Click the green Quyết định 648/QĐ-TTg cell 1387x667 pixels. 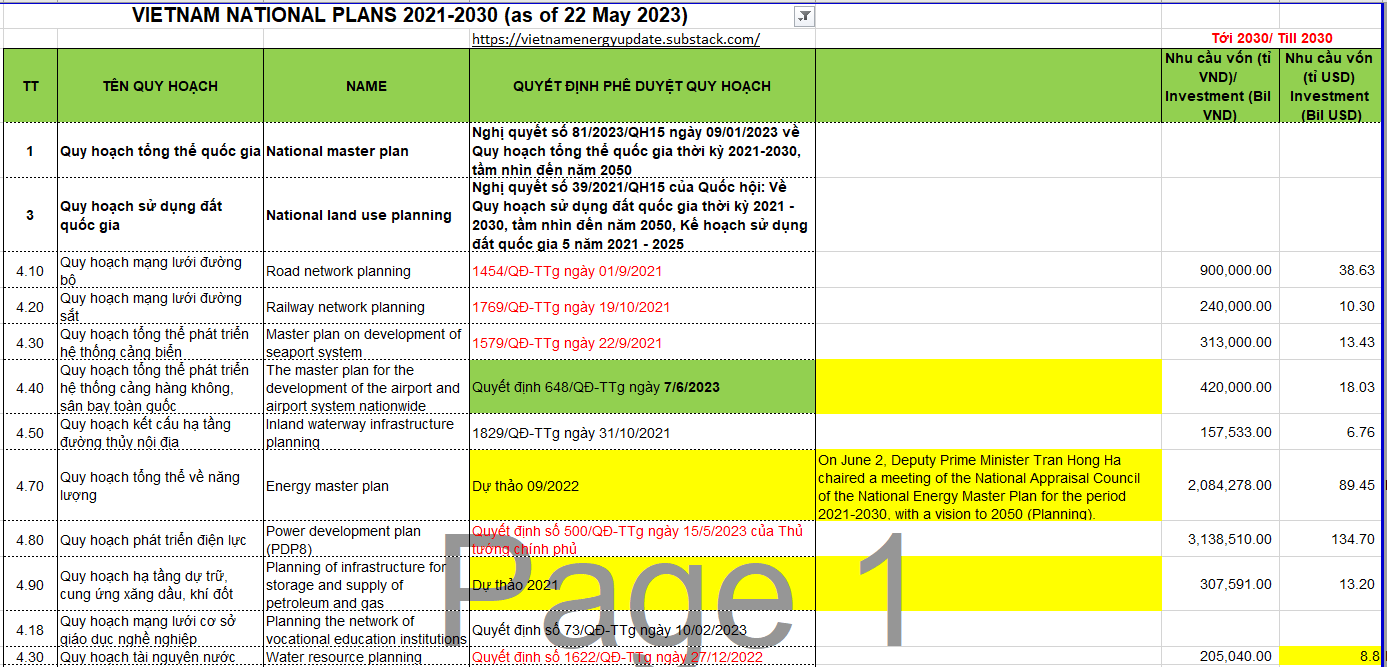pyautogui.click(x=643, y=387)
